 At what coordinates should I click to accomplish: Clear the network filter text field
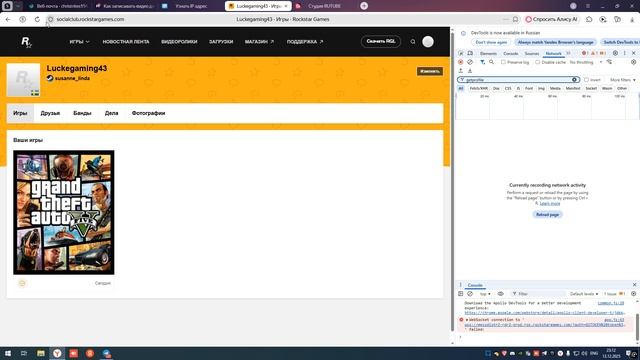(574, 80)
